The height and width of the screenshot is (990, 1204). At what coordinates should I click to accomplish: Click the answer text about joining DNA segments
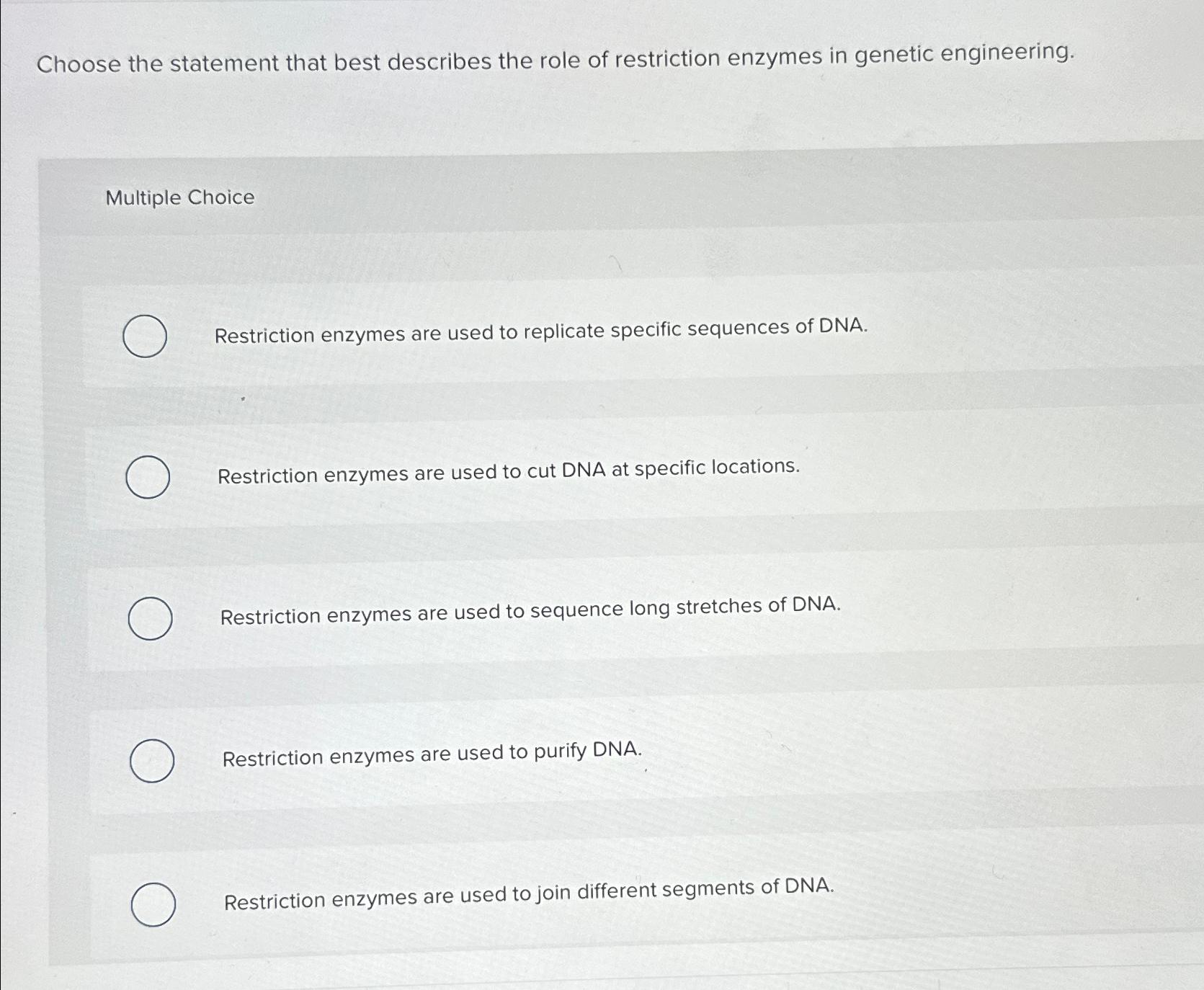click(x=529, y=894)
